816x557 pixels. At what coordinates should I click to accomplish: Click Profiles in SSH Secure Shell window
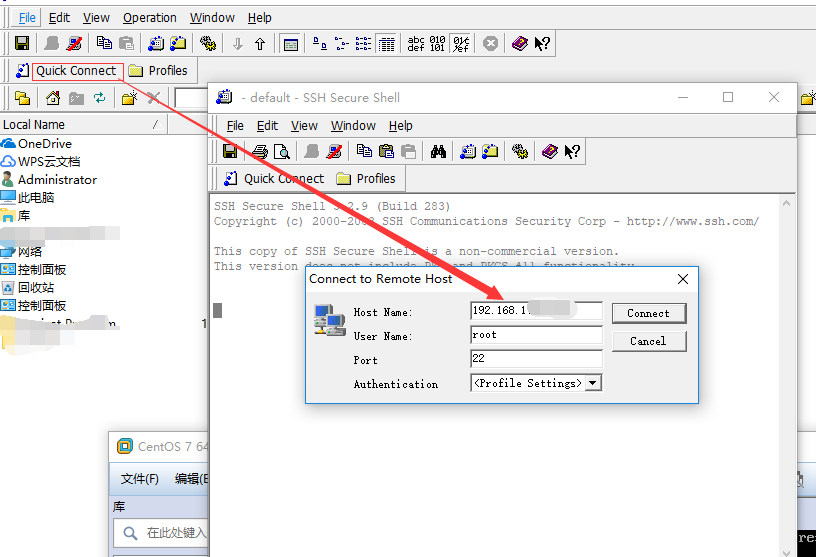(366, 179)
